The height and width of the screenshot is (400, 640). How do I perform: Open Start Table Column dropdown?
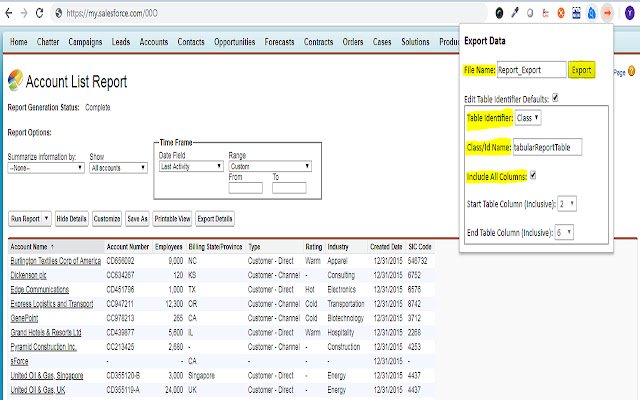(567, 203)
